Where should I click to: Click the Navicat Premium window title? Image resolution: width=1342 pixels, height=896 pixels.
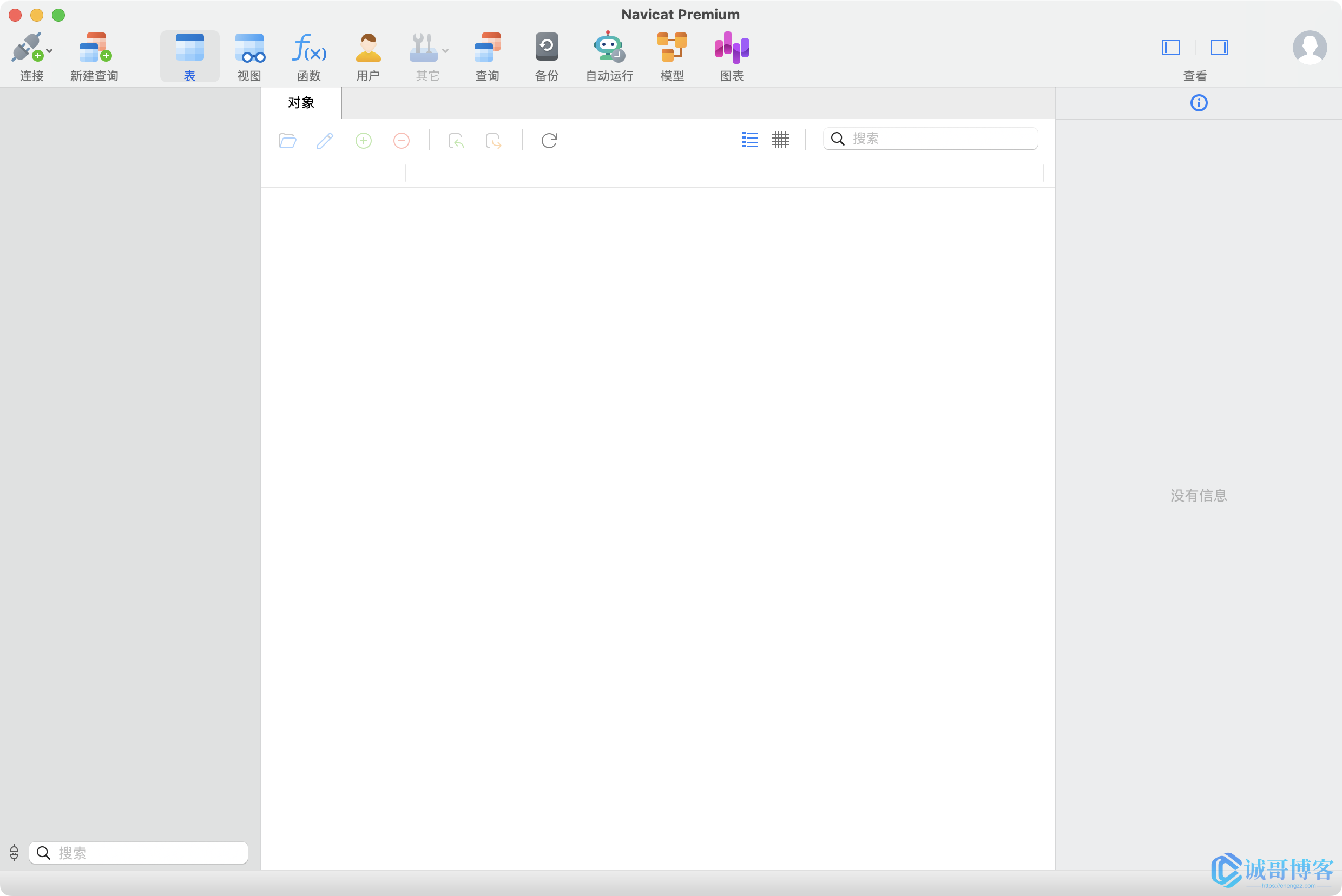coord(680,14)
